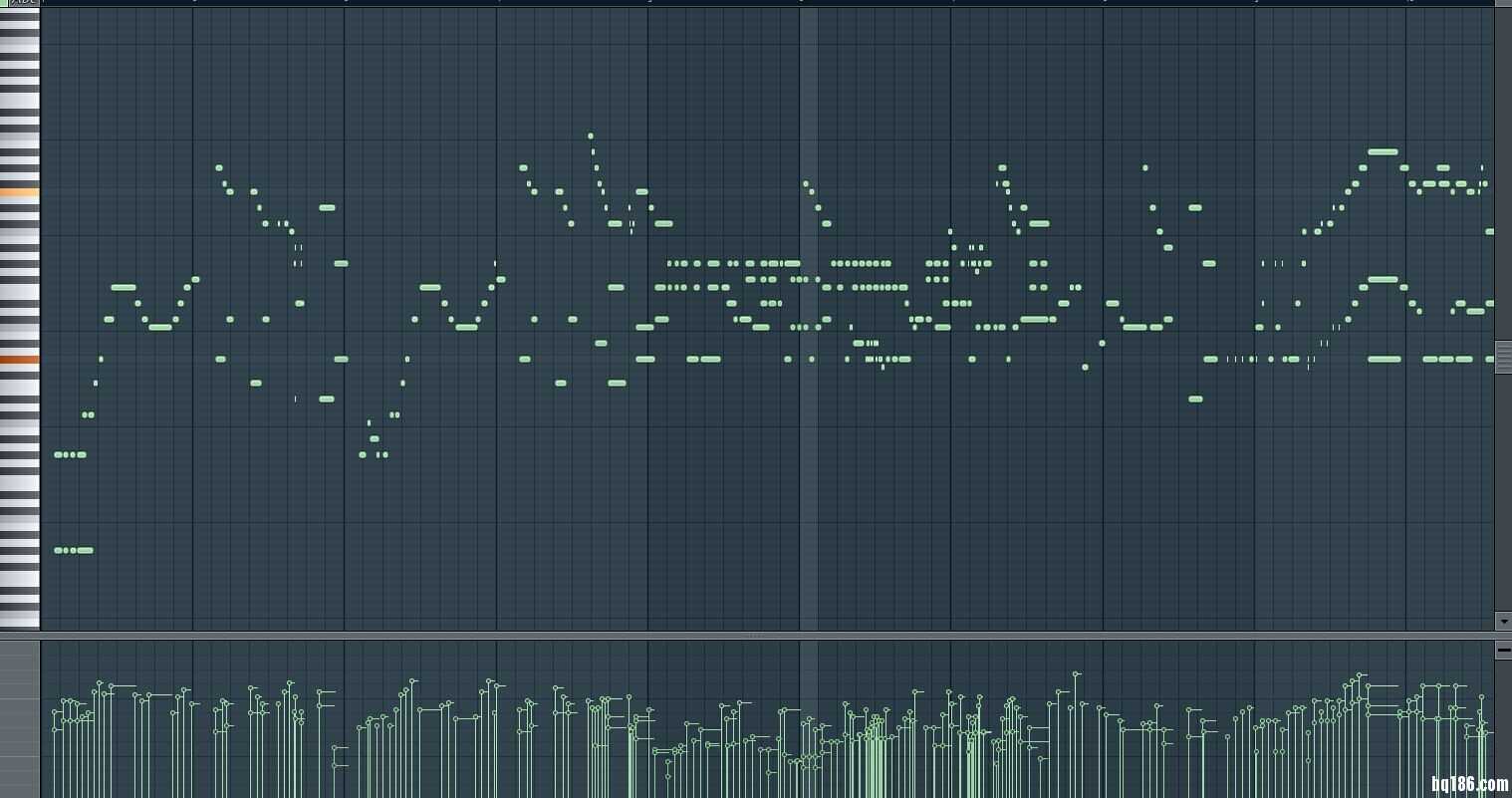Select the highest note in the piano roll

tap(591, 135)
